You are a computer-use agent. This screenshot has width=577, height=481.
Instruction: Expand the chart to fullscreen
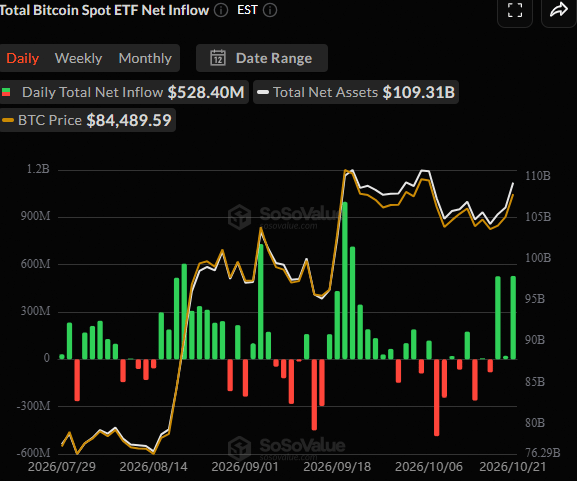pyautogui.click(x=515, y=11)
